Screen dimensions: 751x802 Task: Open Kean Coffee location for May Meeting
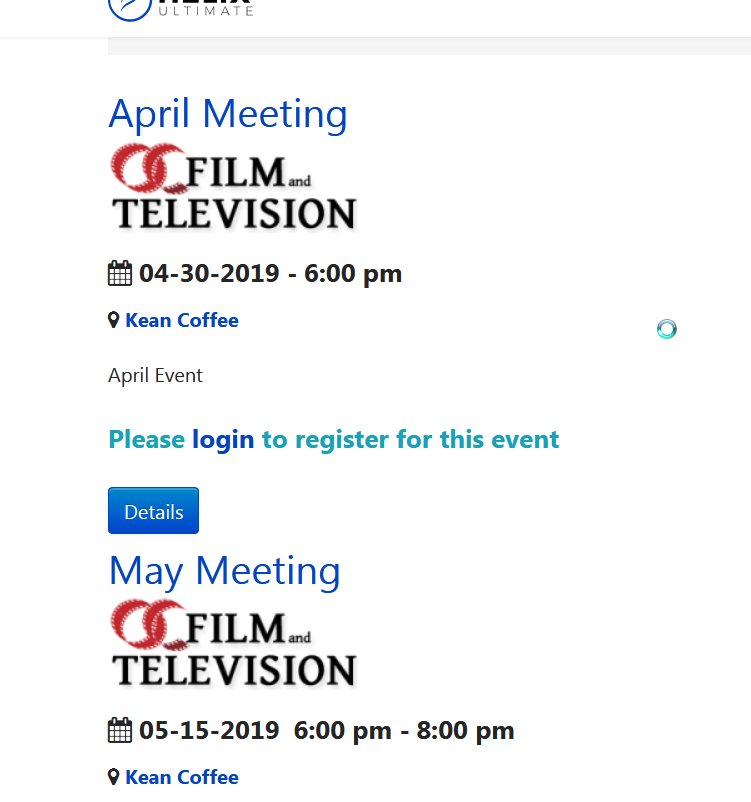pos(182,777)
